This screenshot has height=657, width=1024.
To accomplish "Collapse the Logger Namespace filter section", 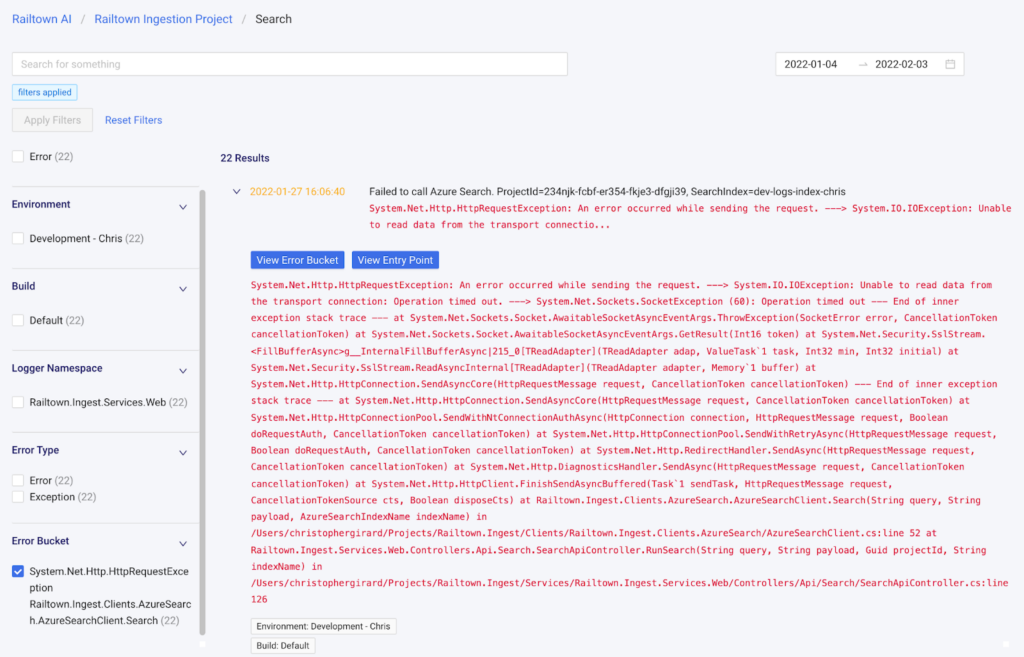I will pos(183,371).
